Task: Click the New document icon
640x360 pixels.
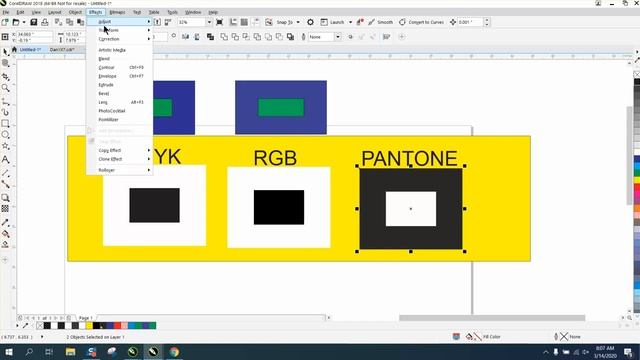Action: click(5, 22)
